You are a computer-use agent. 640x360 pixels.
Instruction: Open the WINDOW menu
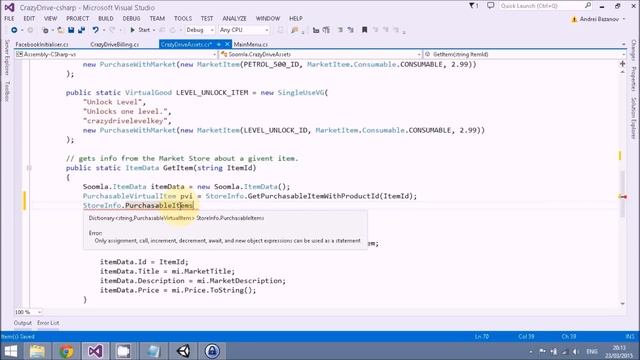click(x=268, y=19)
